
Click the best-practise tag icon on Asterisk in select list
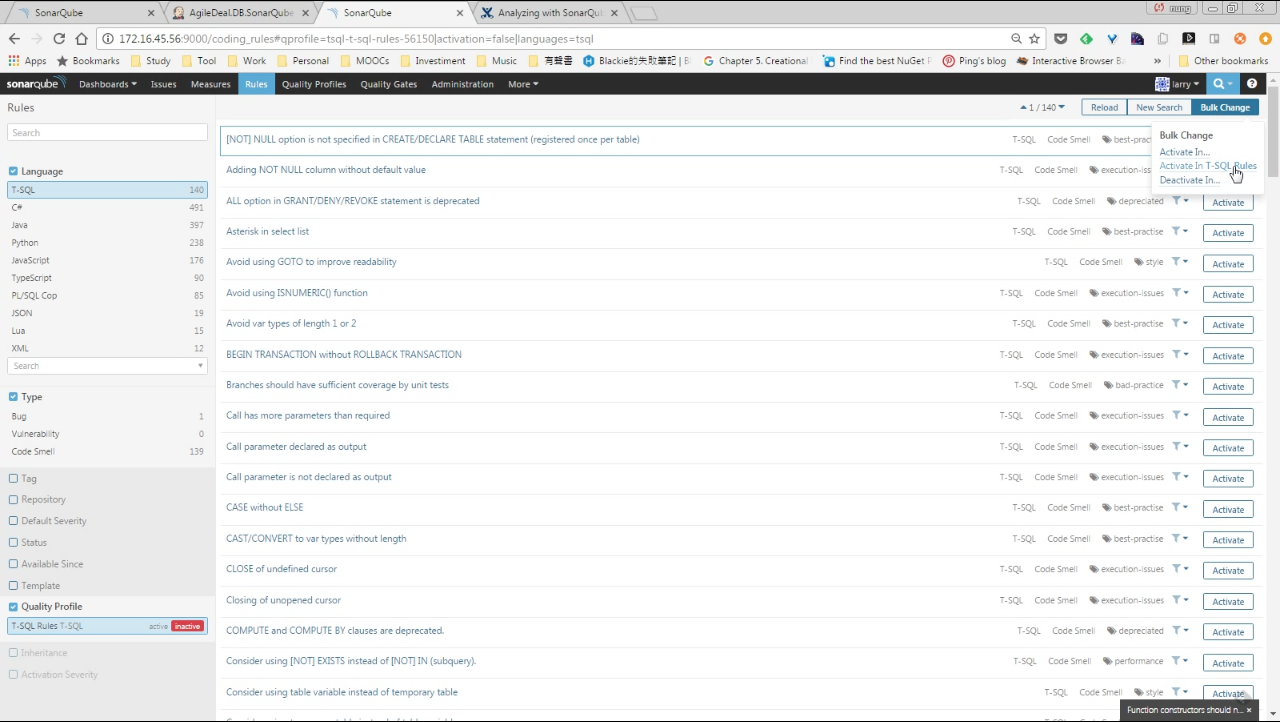click(x=1106, y=232)
